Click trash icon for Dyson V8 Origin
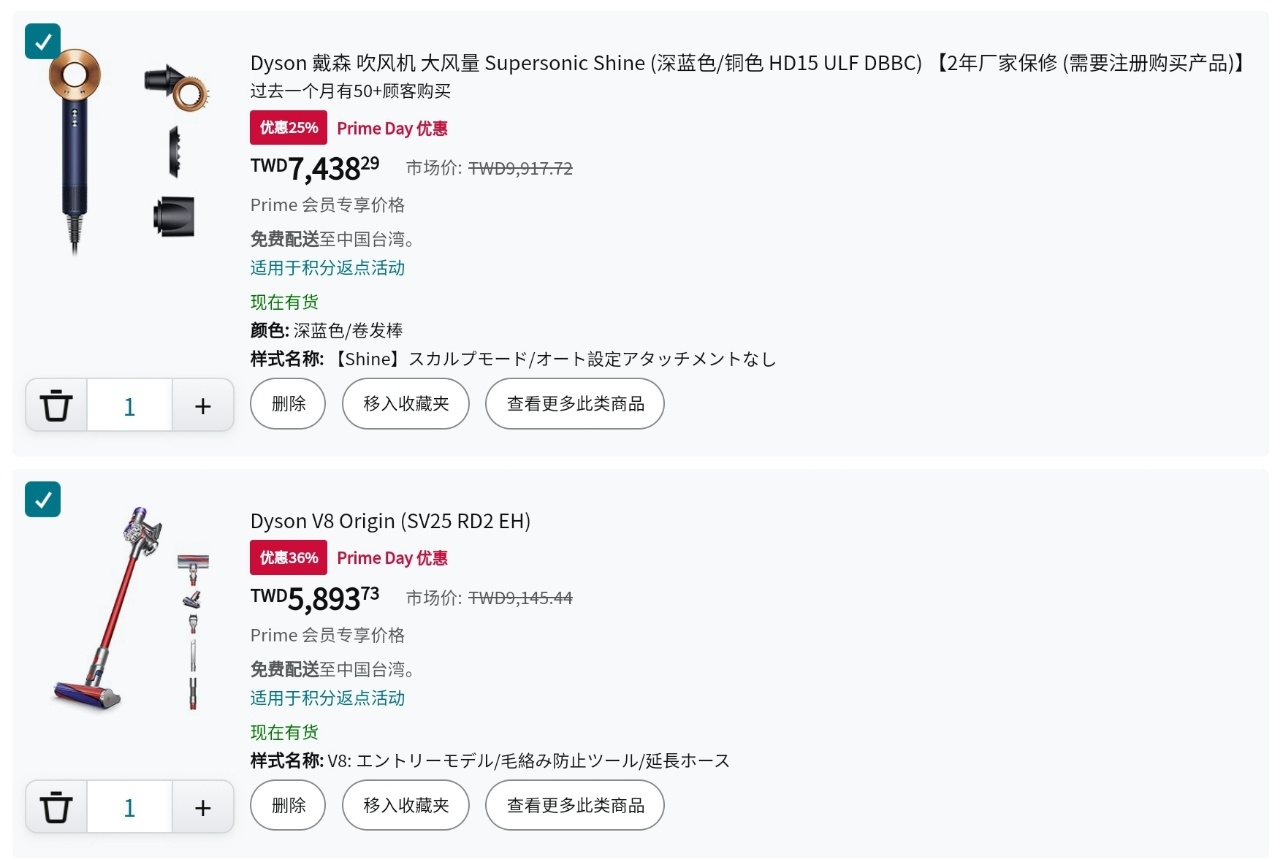This screenshot has width=1280, height=862. click(x=57, y=807)
